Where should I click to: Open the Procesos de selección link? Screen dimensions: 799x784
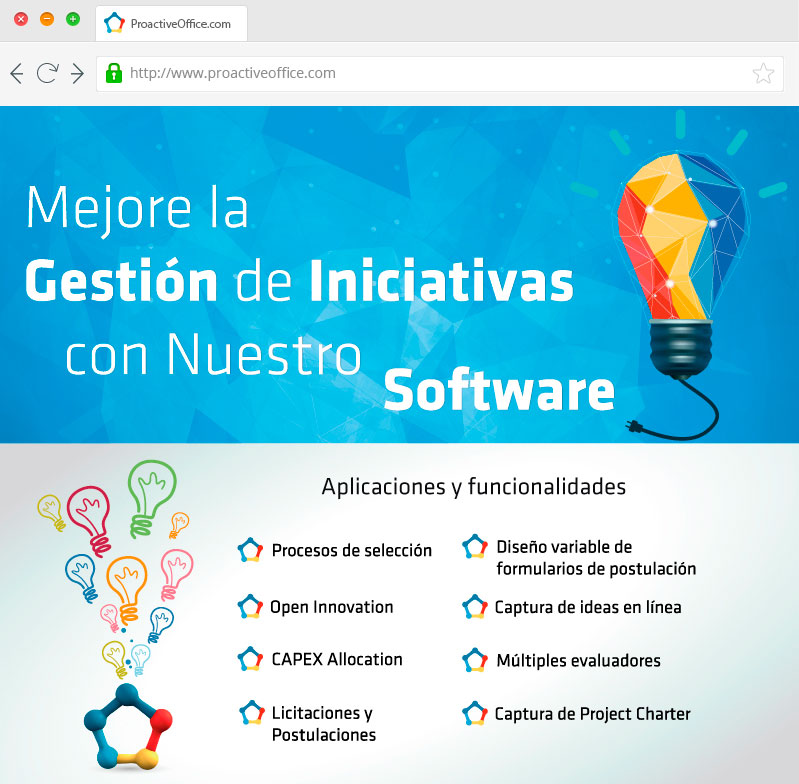[x=351, y=550]
